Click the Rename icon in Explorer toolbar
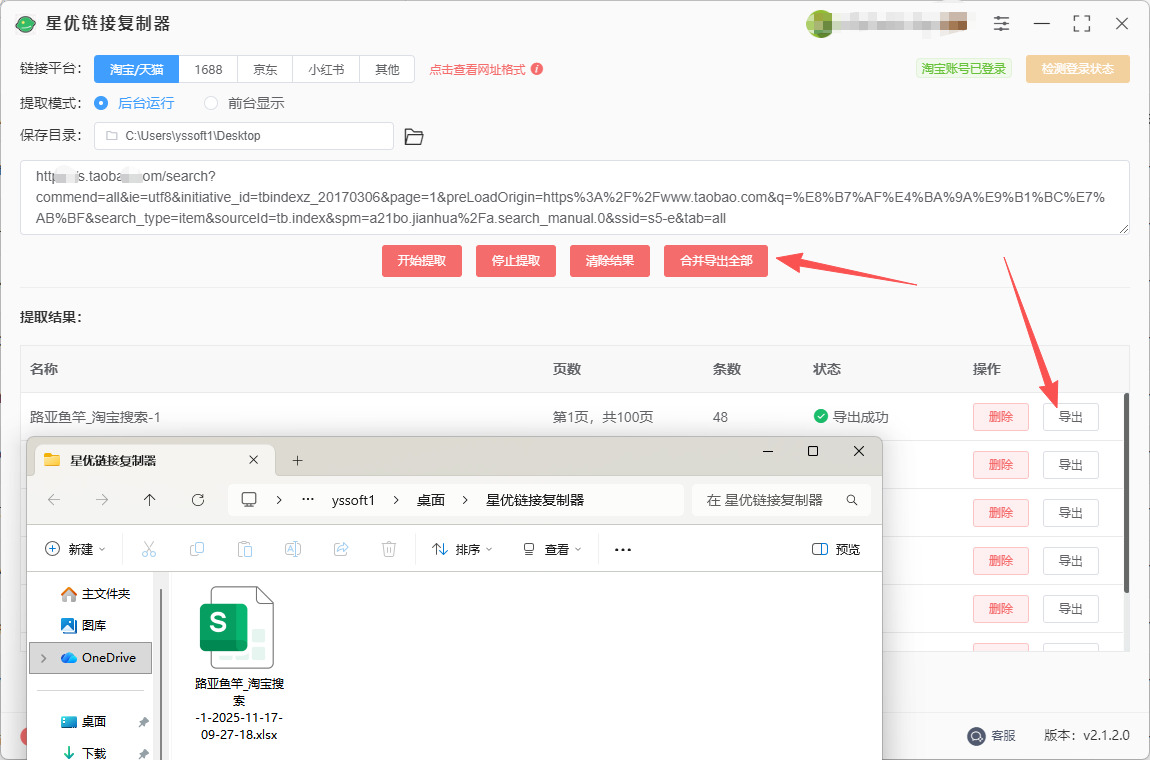 tap(293, 549)
